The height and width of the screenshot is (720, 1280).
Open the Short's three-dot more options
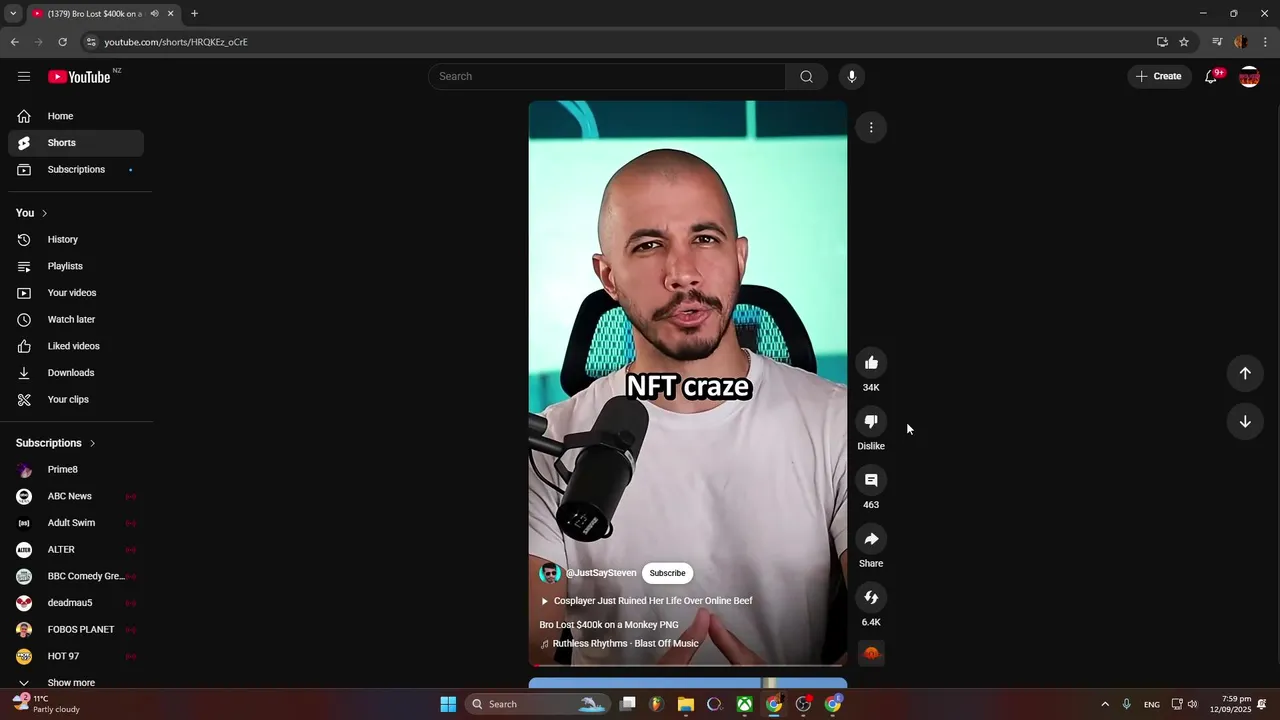pos(871,127)
